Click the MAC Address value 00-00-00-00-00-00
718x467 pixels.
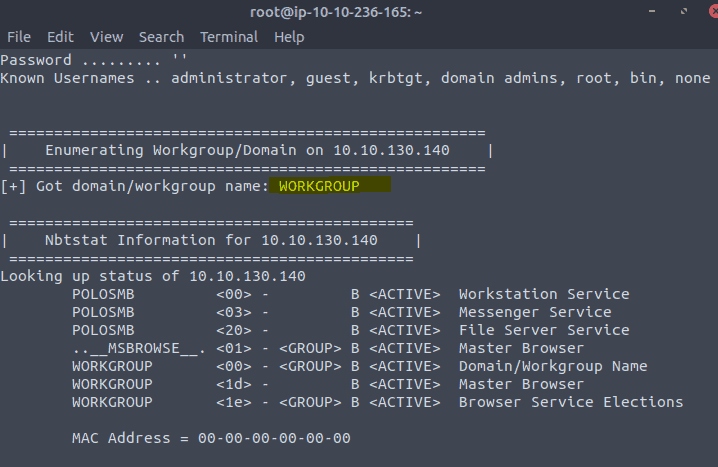click(x=274, y=438)
